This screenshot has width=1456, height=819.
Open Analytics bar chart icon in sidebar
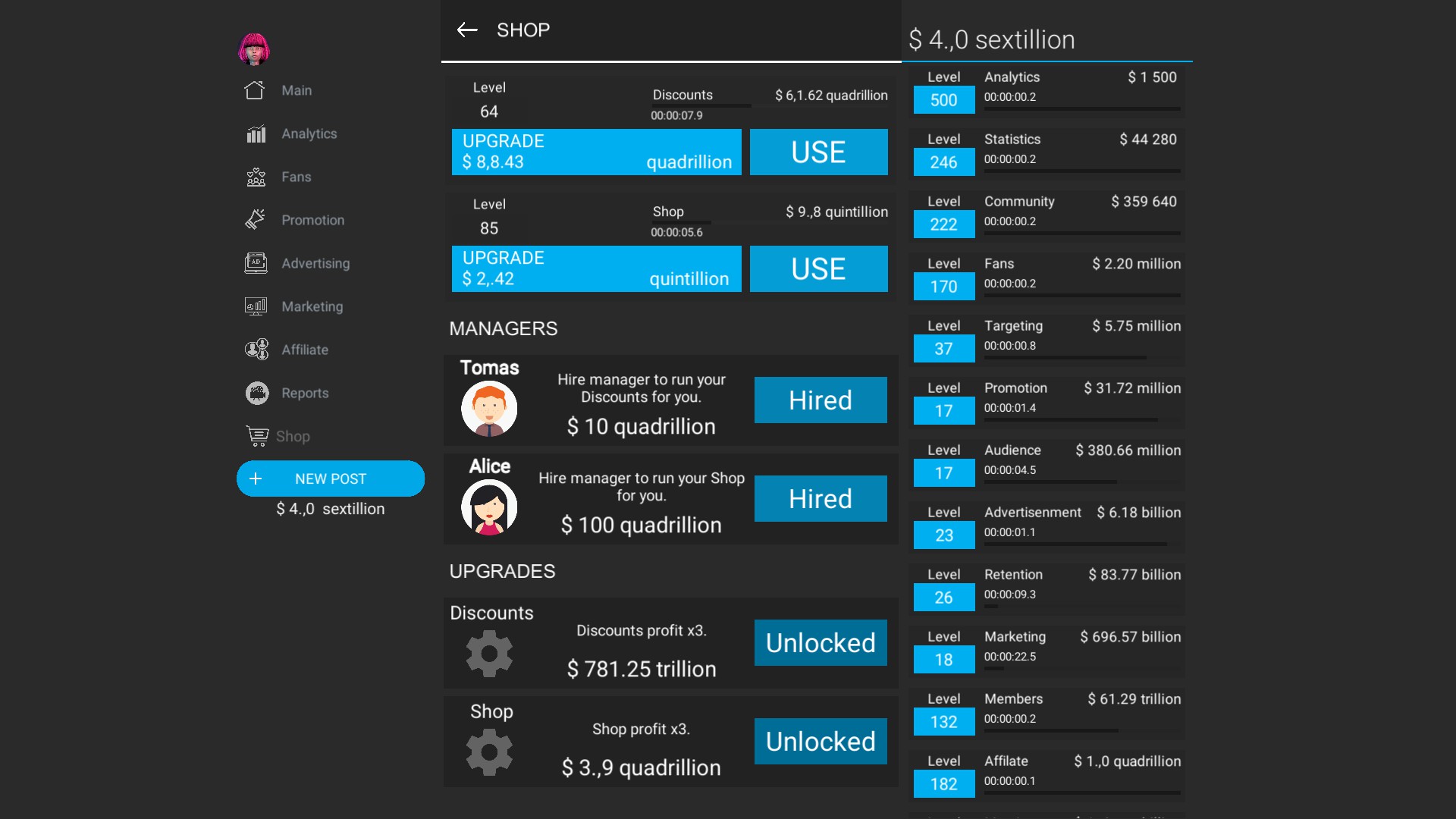[256, 134]
